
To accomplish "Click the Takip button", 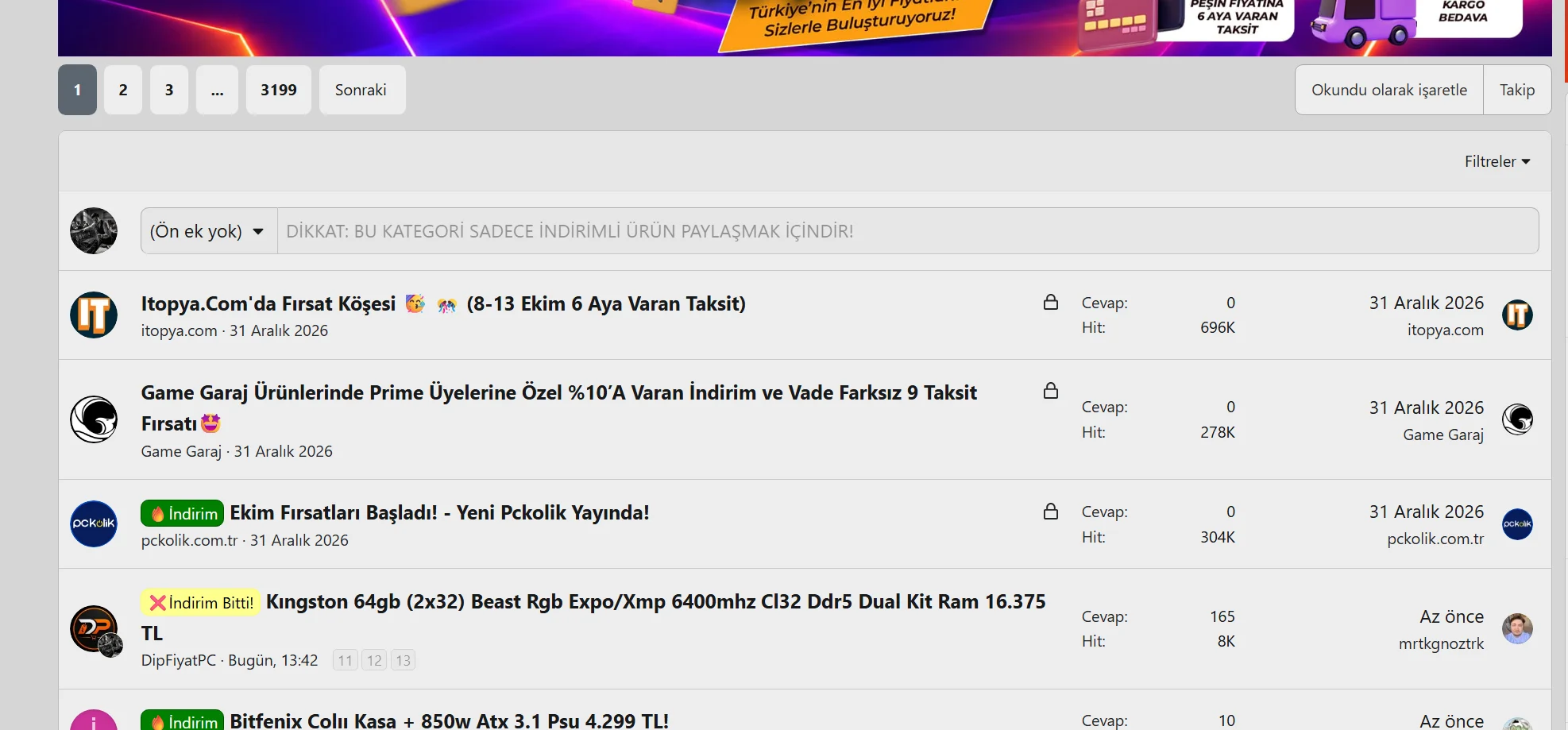I will tap(1517, 90).
